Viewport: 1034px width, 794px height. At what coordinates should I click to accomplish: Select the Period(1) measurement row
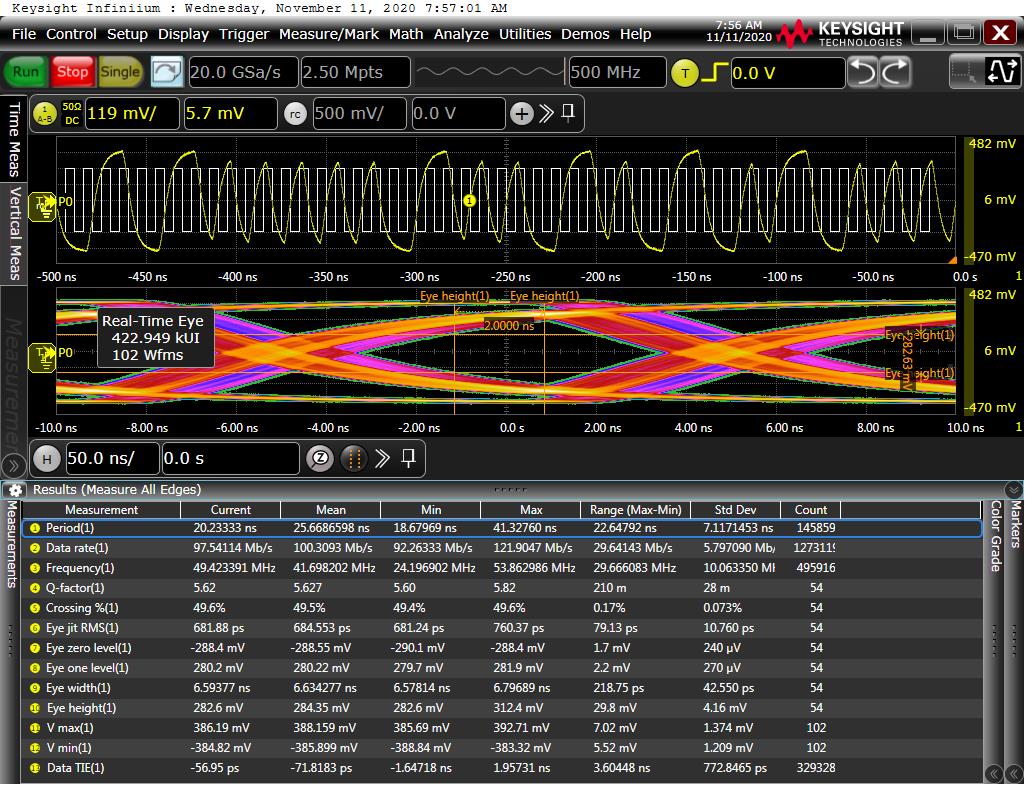pos(502,528)
